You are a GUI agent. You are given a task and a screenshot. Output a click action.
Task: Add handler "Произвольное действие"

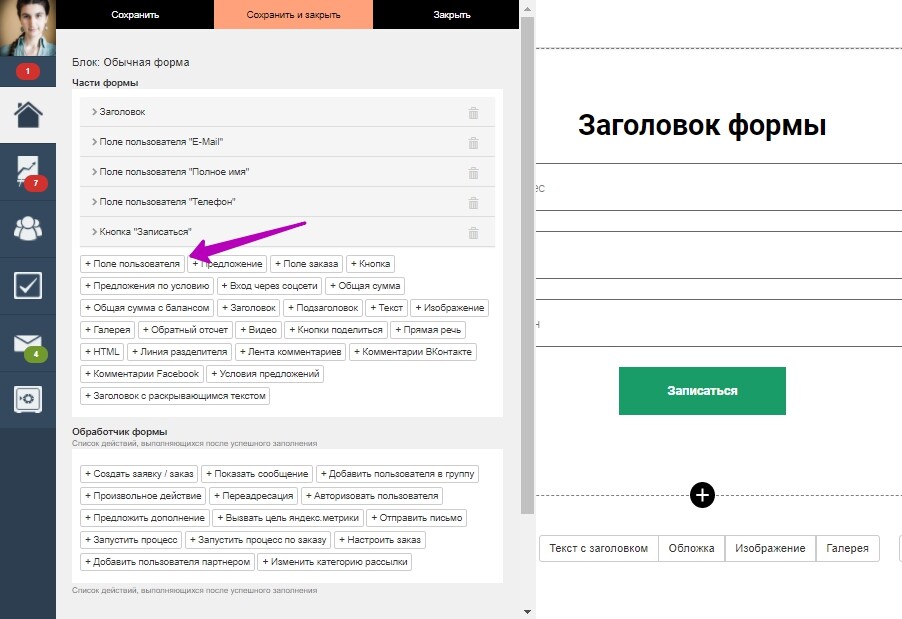143,496
